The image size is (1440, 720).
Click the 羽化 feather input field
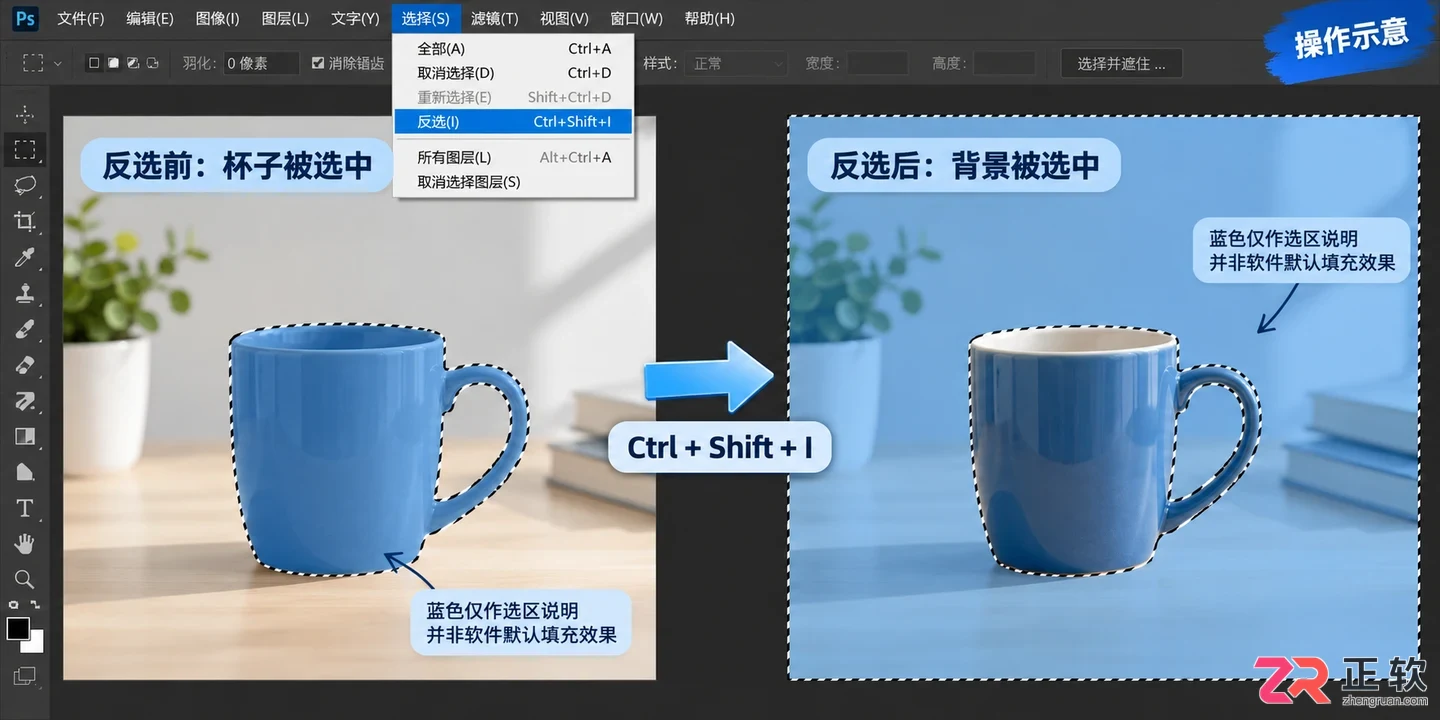click(x=261, y=63)
